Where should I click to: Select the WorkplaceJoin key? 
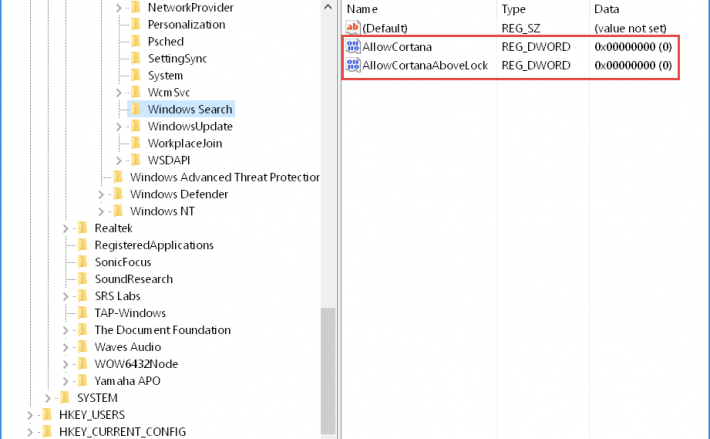[x=185, y=143]
